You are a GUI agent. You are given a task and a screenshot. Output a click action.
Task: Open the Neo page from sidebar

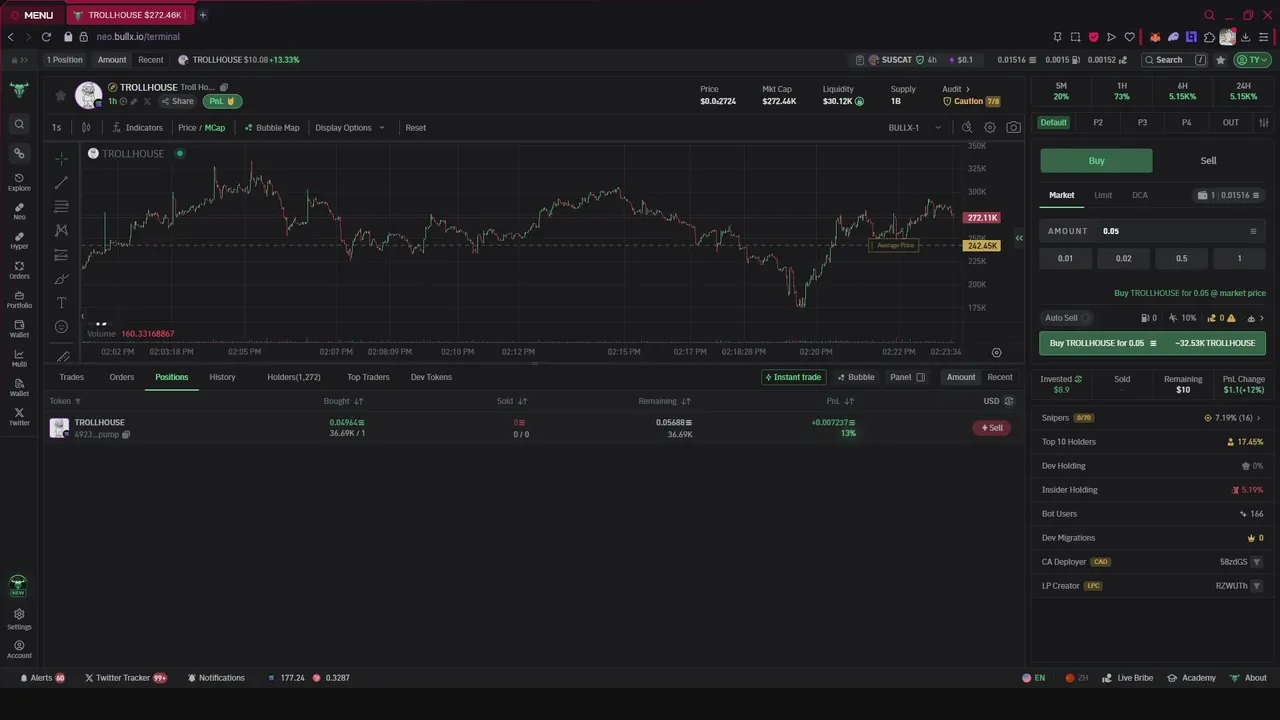(x=19, y=211)
